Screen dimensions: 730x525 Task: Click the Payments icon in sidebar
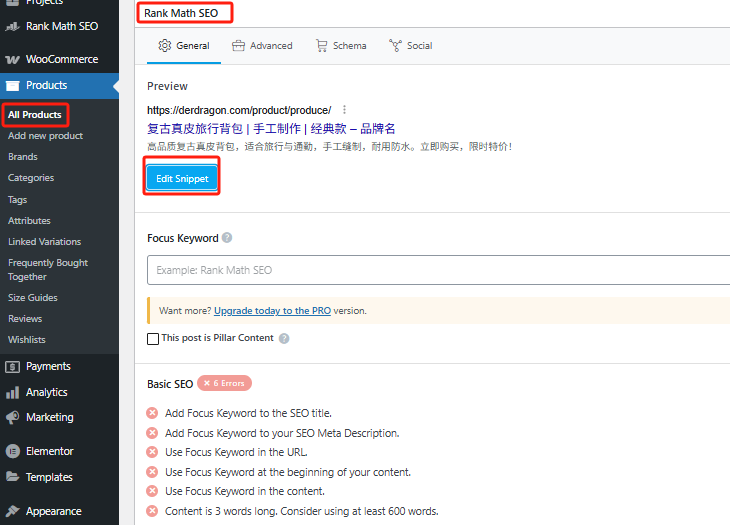(x=12, y=366)
